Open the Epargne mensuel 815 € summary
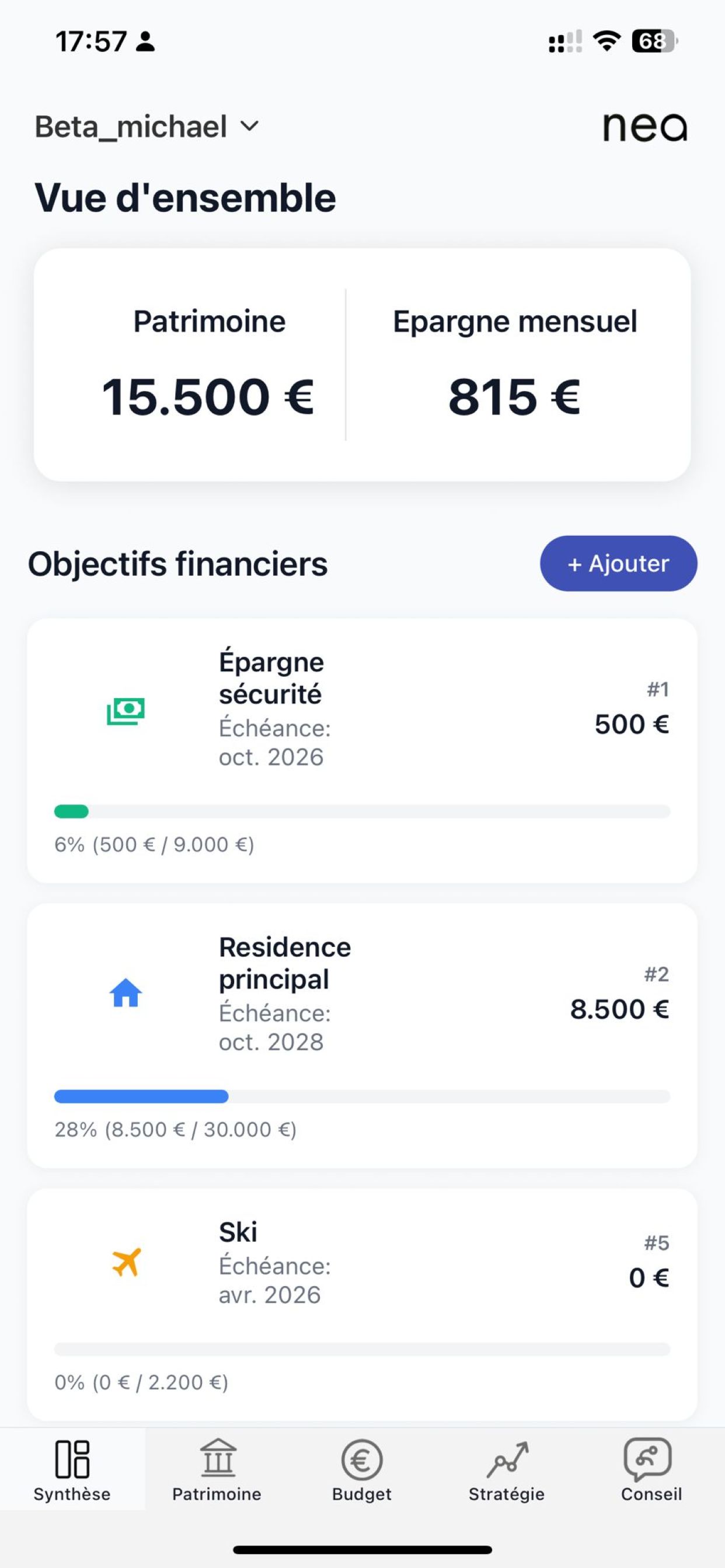 [x=514, y=365]
